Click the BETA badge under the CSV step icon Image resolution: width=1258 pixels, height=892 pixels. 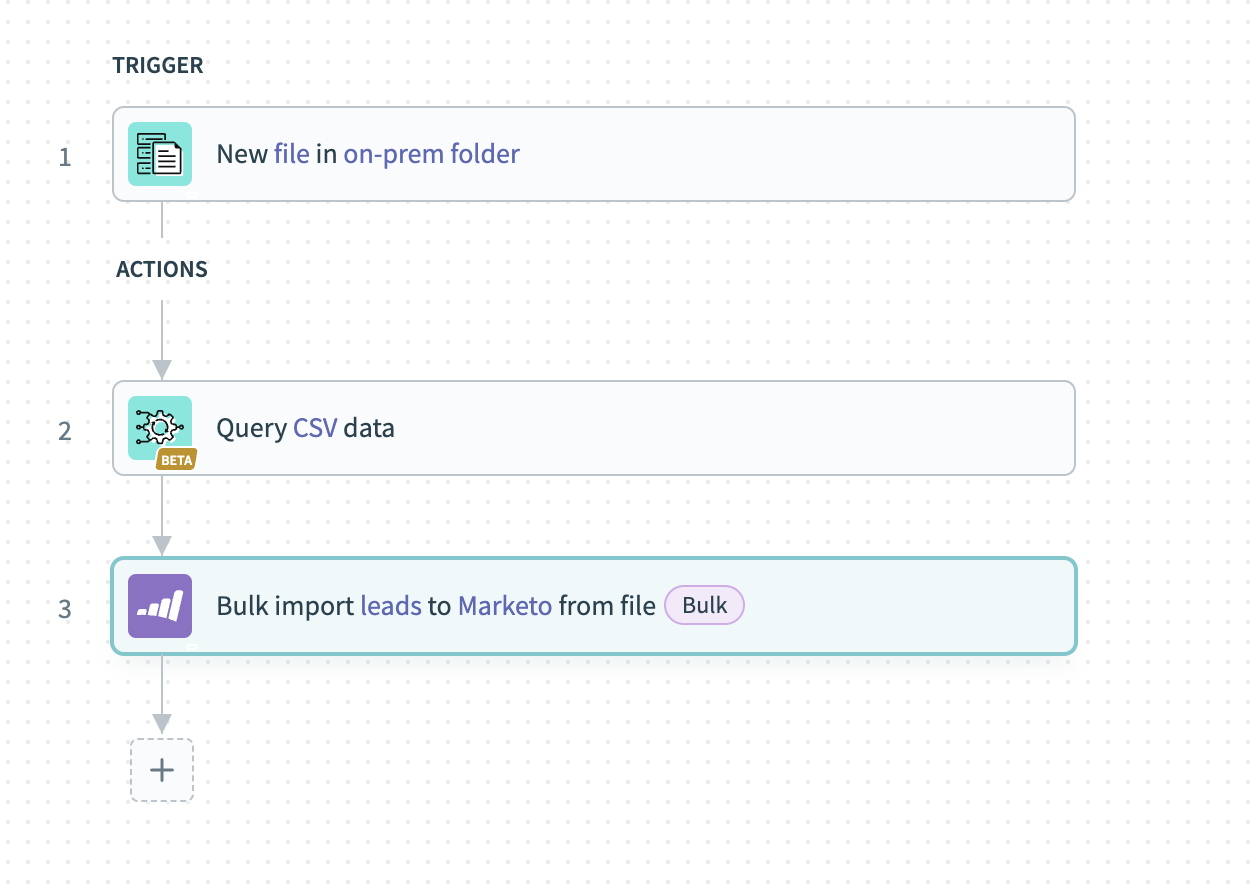[x=175, y=460]
